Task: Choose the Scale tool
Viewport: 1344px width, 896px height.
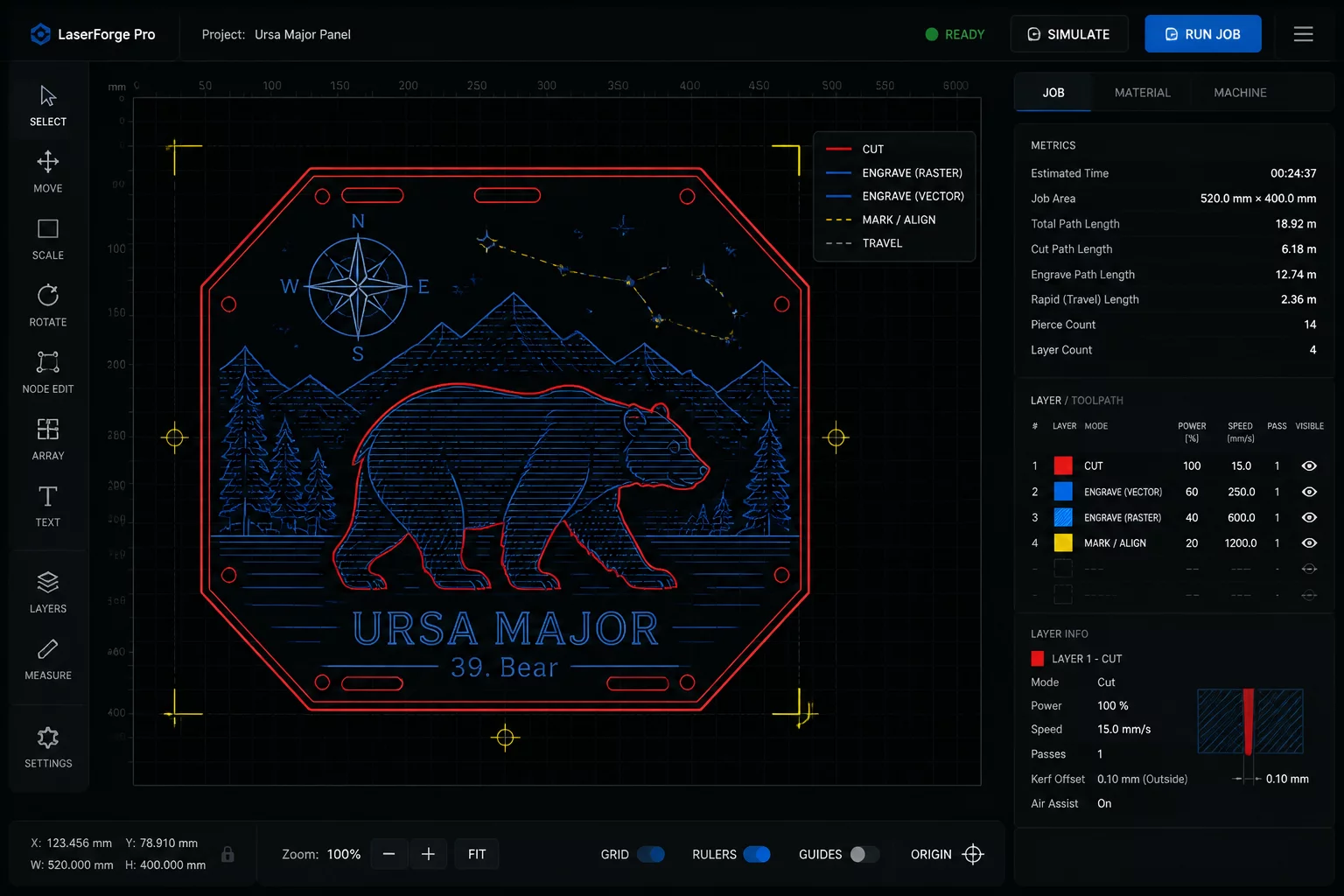Action: [x=48, y=240]
